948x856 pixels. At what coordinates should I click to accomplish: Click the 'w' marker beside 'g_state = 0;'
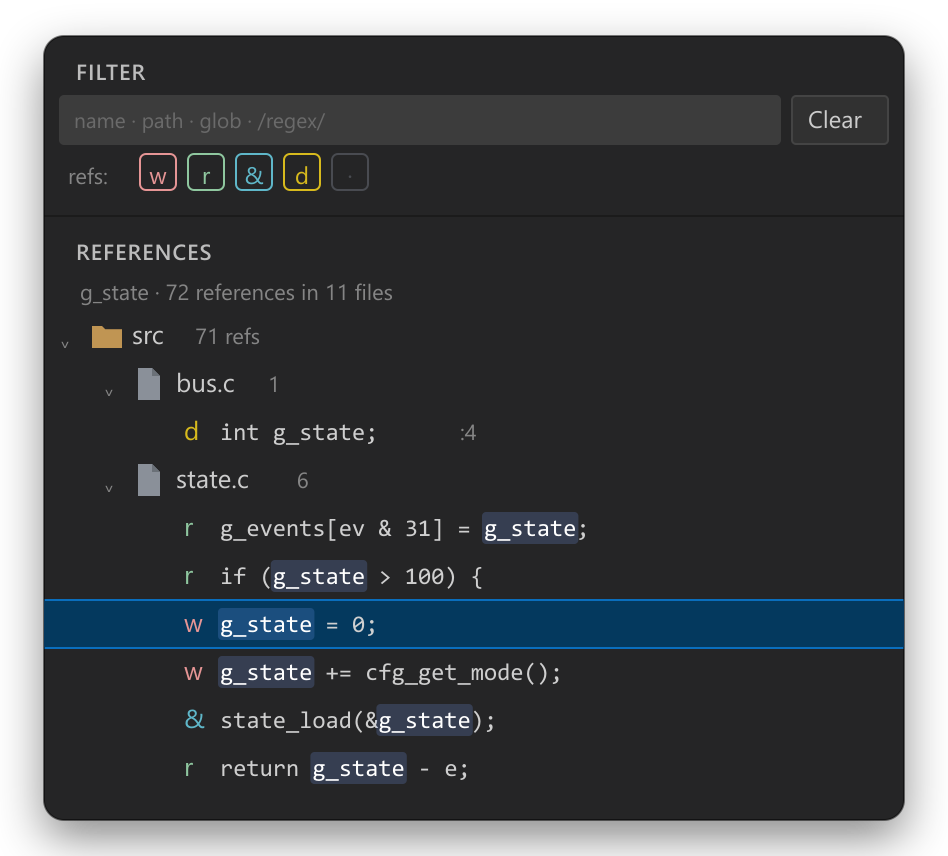pyautogui.click(x=193, y=624)
